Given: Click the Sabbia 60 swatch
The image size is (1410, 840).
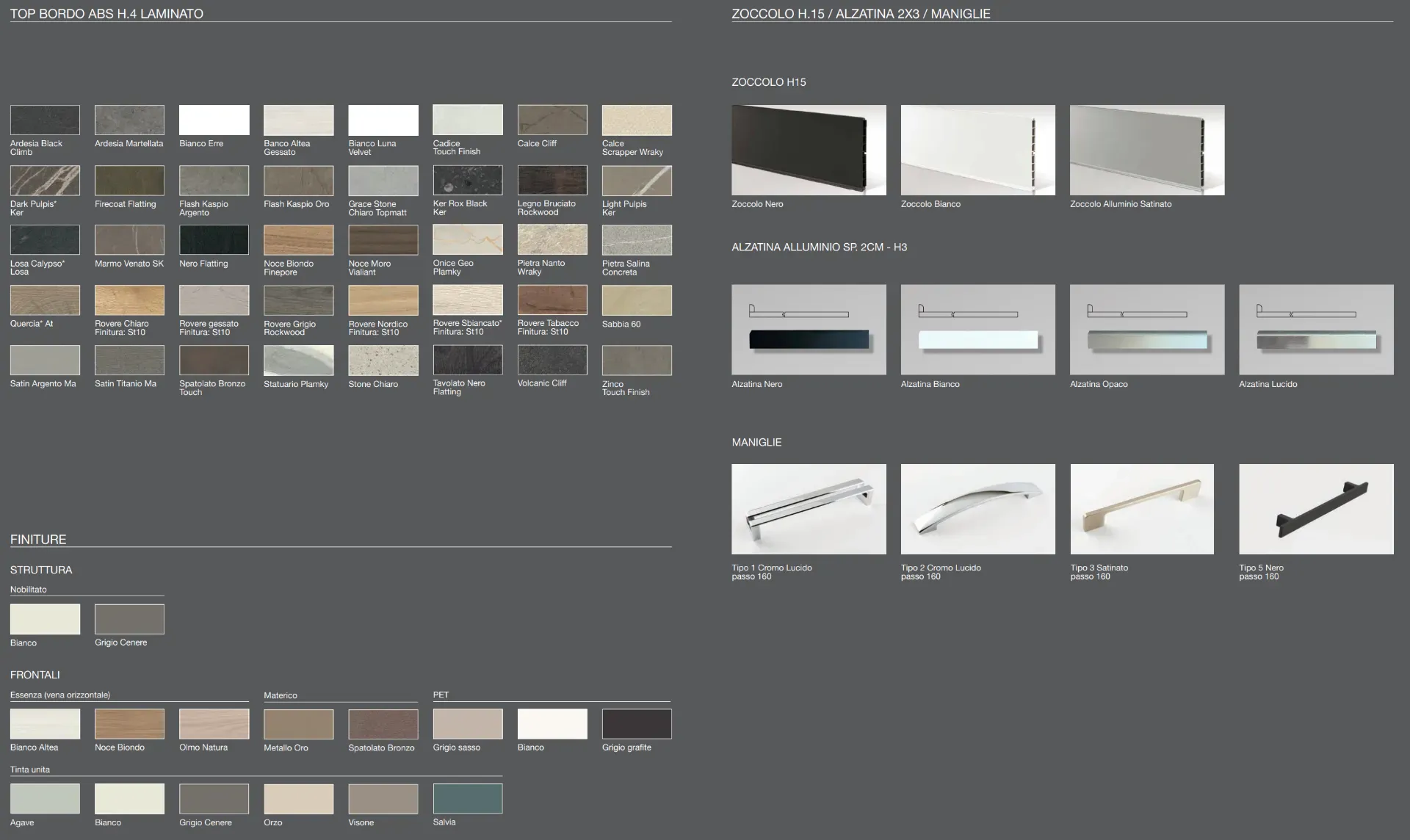Looking at the screenshot, I should pos(637,300).
